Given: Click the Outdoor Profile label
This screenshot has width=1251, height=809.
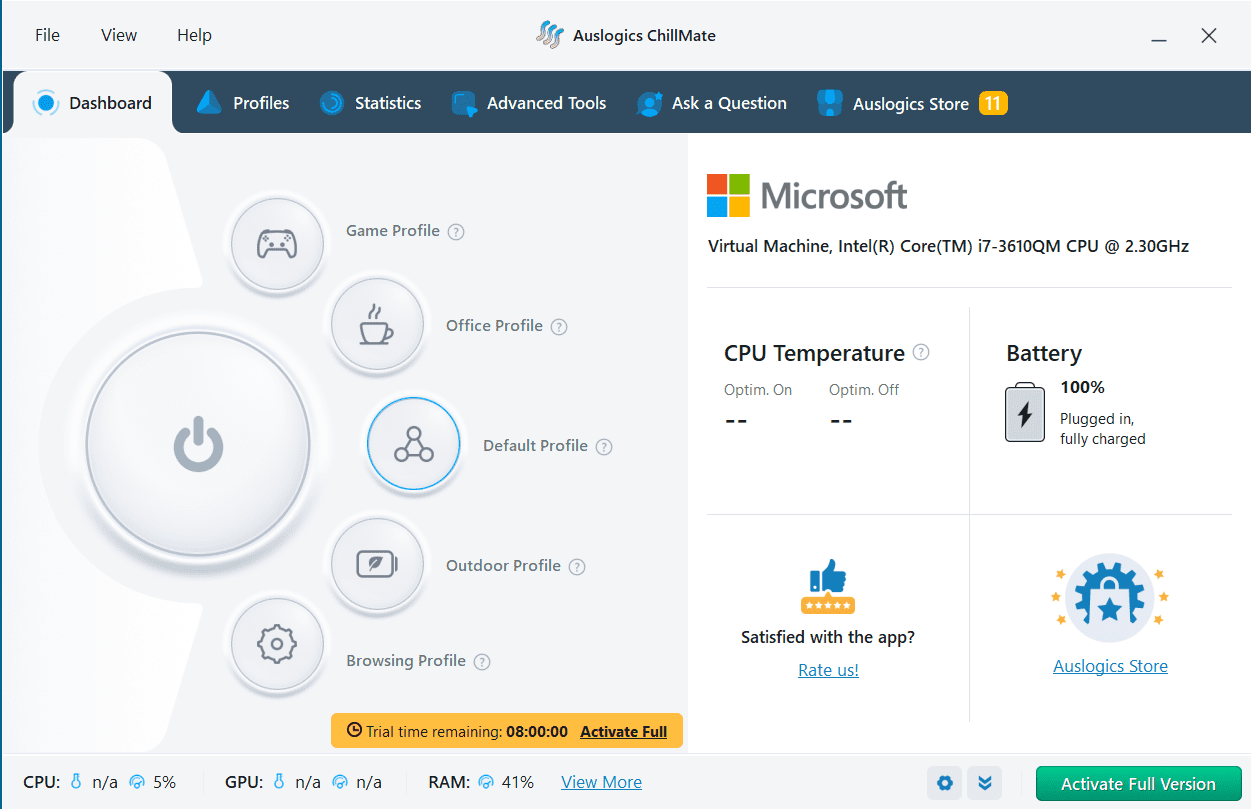Looking at the screenshot, I should [503, 566].
